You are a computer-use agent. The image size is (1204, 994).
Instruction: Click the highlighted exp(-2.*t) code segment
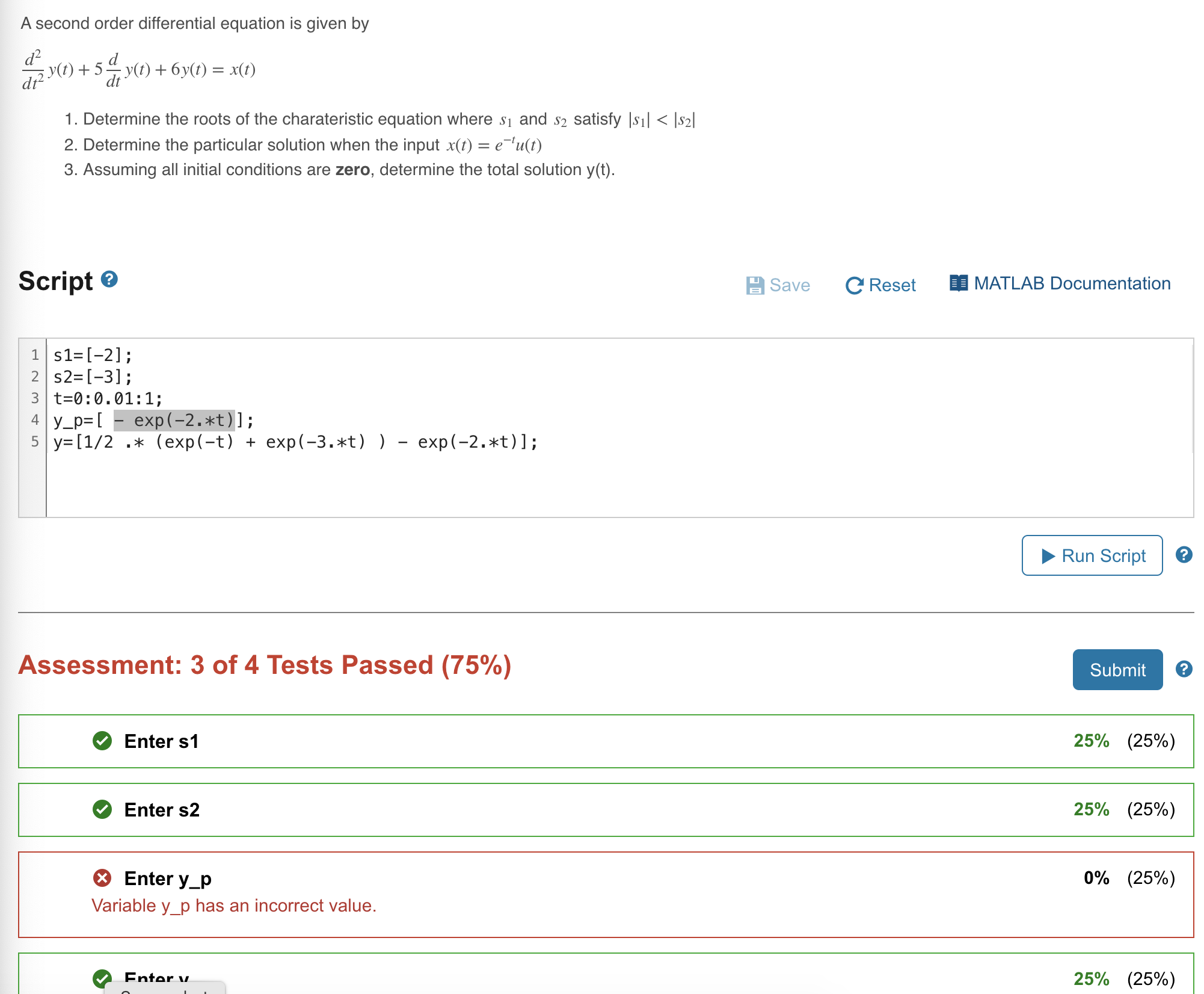174,420
